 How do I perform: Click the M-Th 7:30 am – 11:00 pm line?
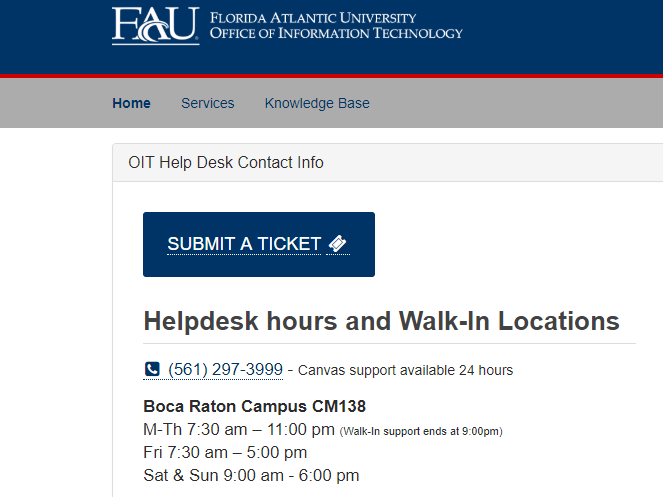[238, 430]
